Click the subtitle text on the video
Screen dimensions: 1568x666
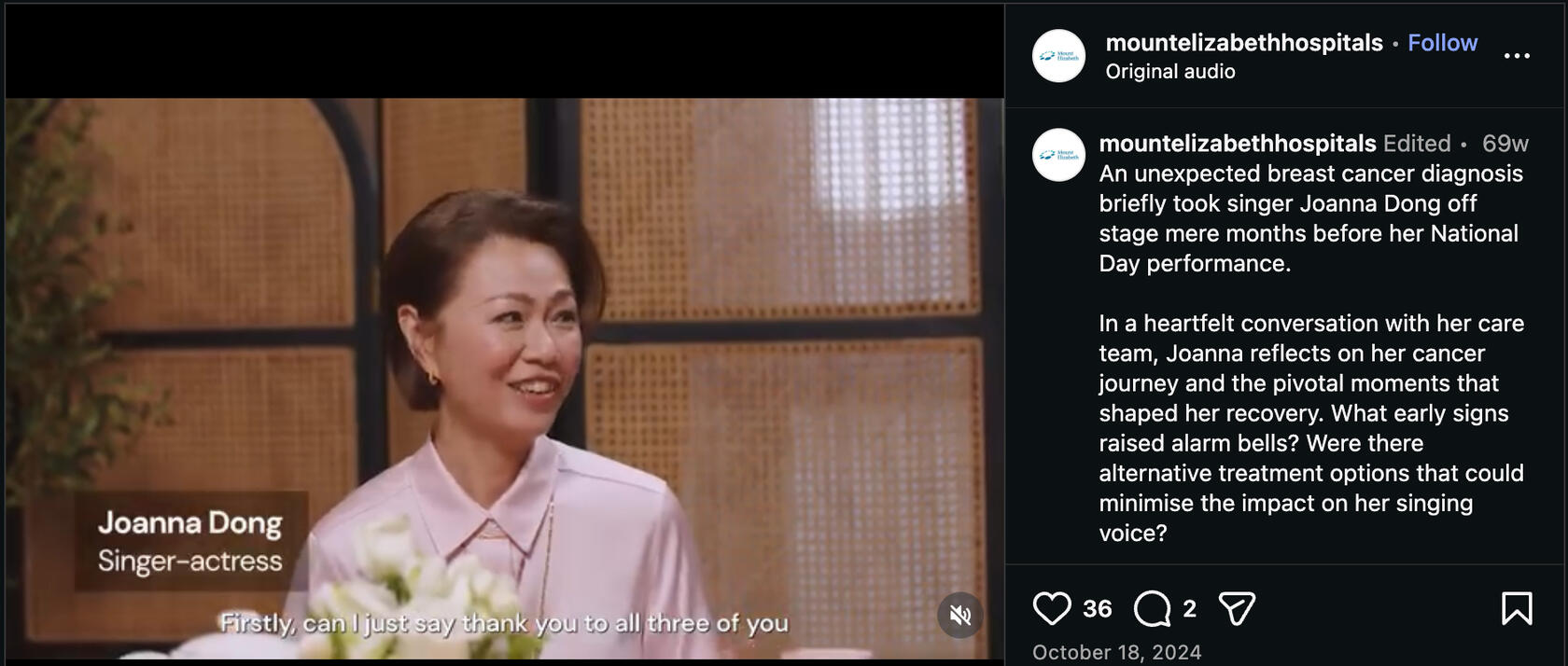(504, 623)
